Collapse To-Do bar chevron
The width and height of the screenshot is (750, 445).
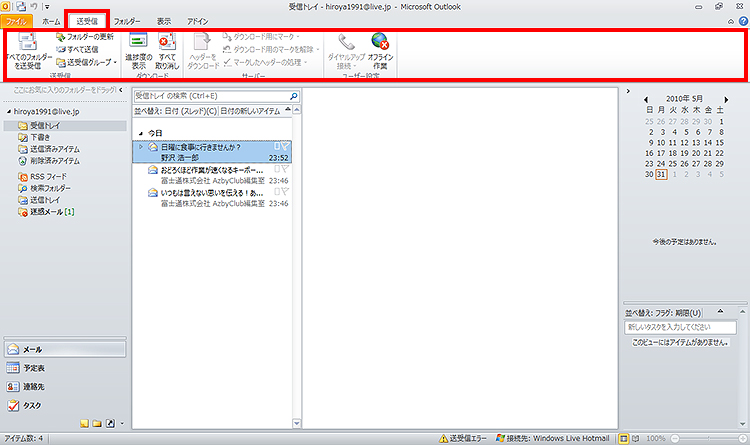tap(628, 91)
